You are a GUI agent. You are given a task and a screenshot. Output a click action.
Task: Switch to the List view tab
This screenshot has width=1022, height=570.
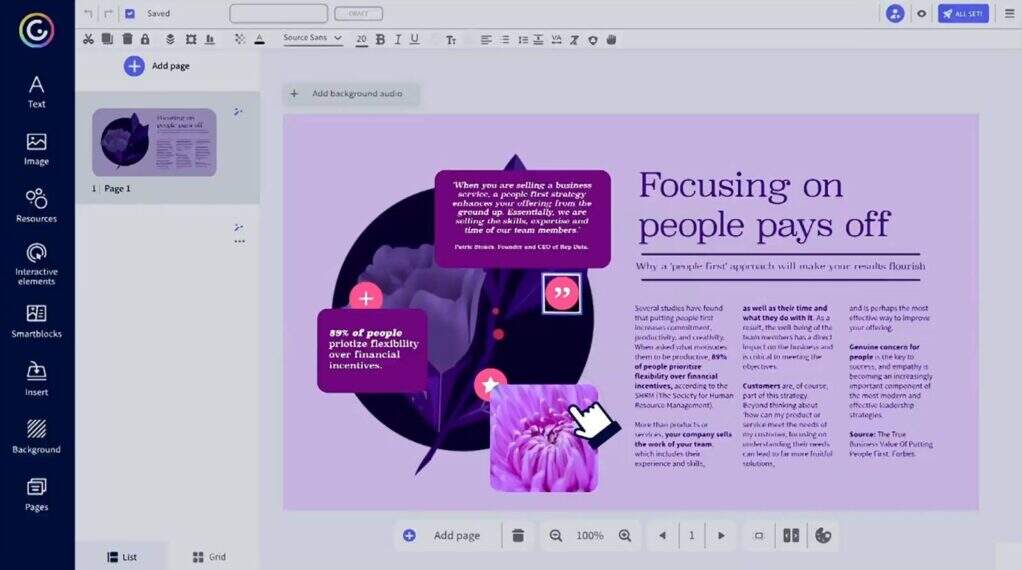122,557
